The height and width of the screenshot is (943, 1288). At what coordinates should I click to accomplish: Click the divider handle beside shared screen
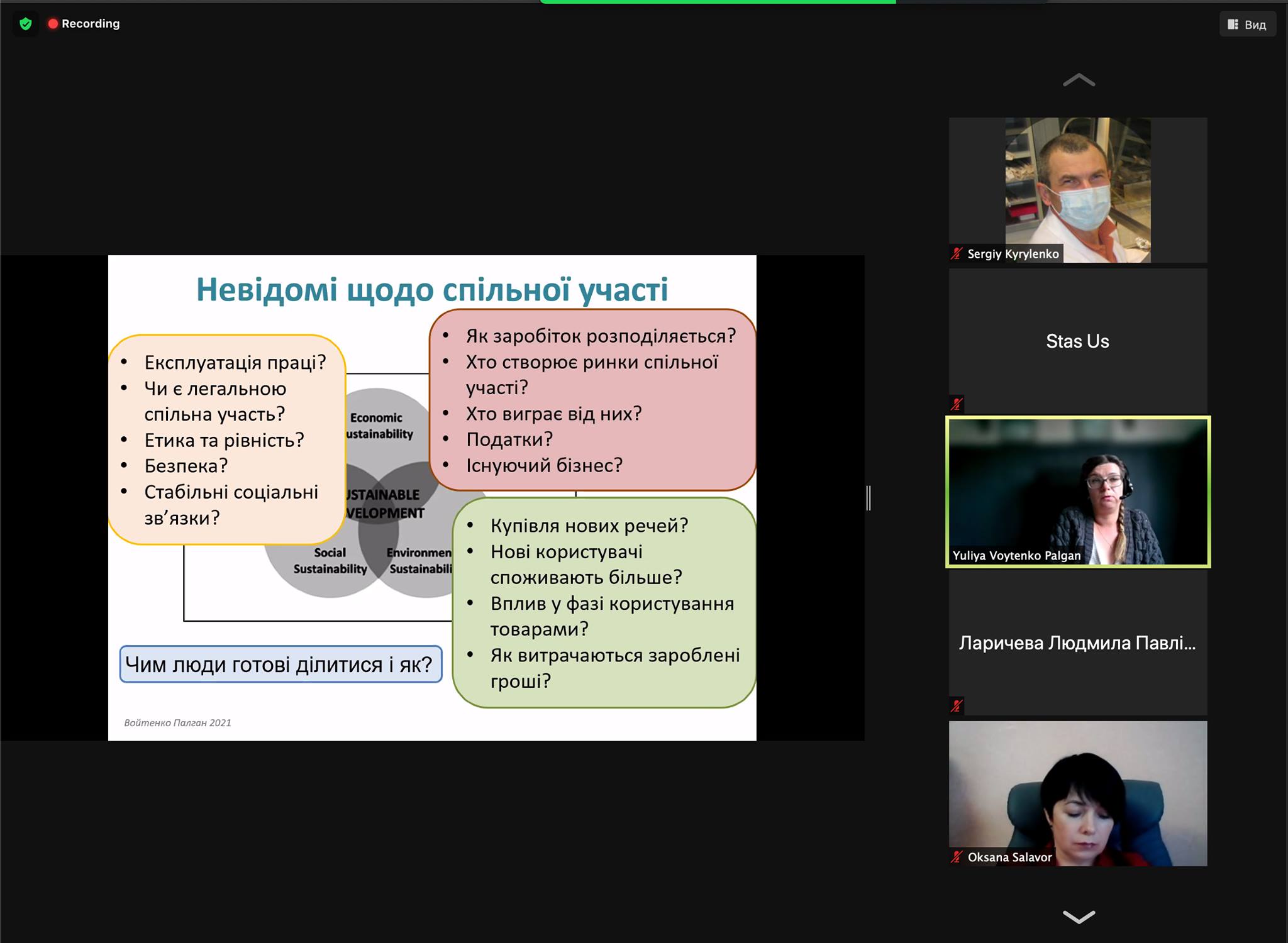tap(869, 498)
